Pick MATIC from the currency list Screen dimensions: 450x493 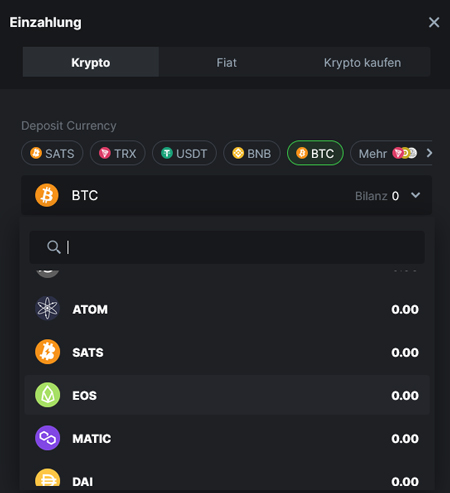(x=227, y=438)
